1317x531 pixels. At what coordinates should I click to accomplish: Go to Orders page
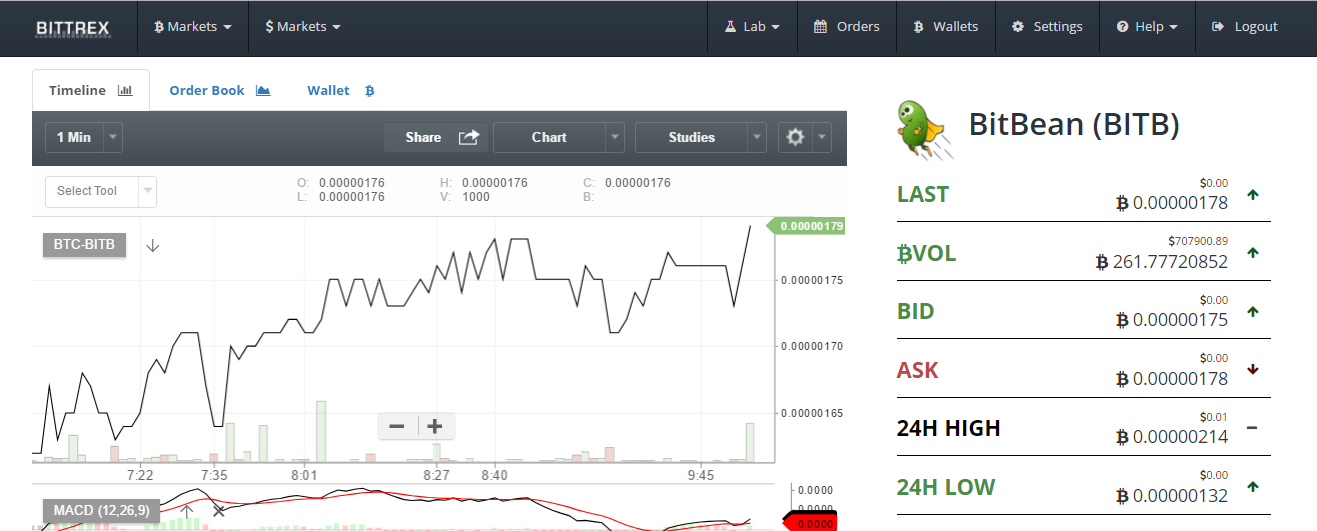(x=846, y=27)
